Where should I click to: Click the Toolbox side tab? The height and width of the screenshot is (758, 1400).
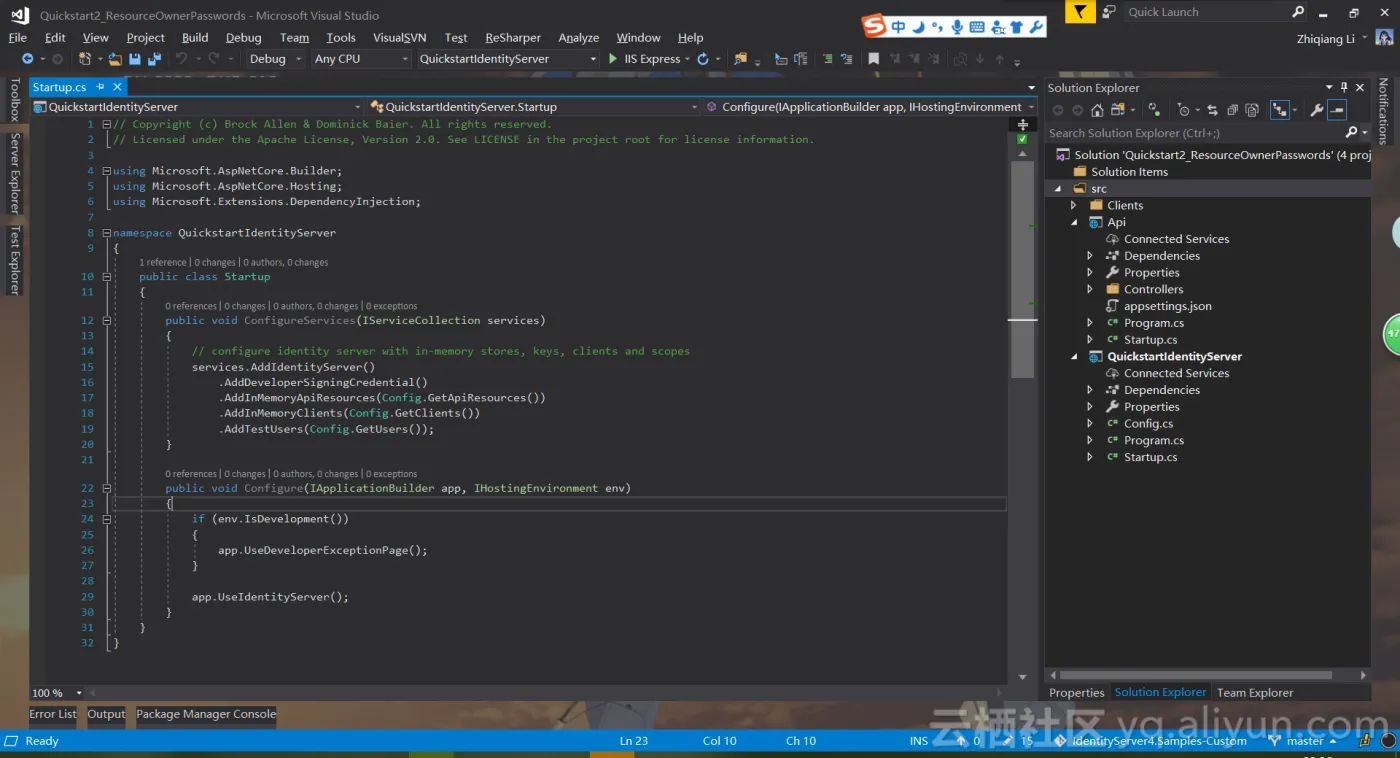[x=14, y=100]
